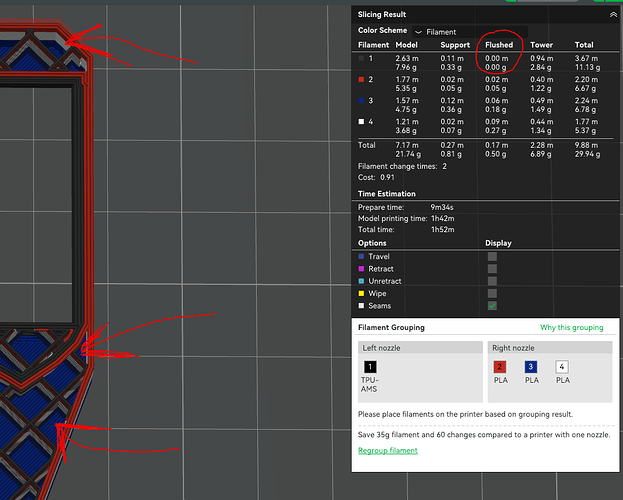Screen dimensions: 623x500
Task: Collapse the Slicing Result panel
Action: [613, 15]
